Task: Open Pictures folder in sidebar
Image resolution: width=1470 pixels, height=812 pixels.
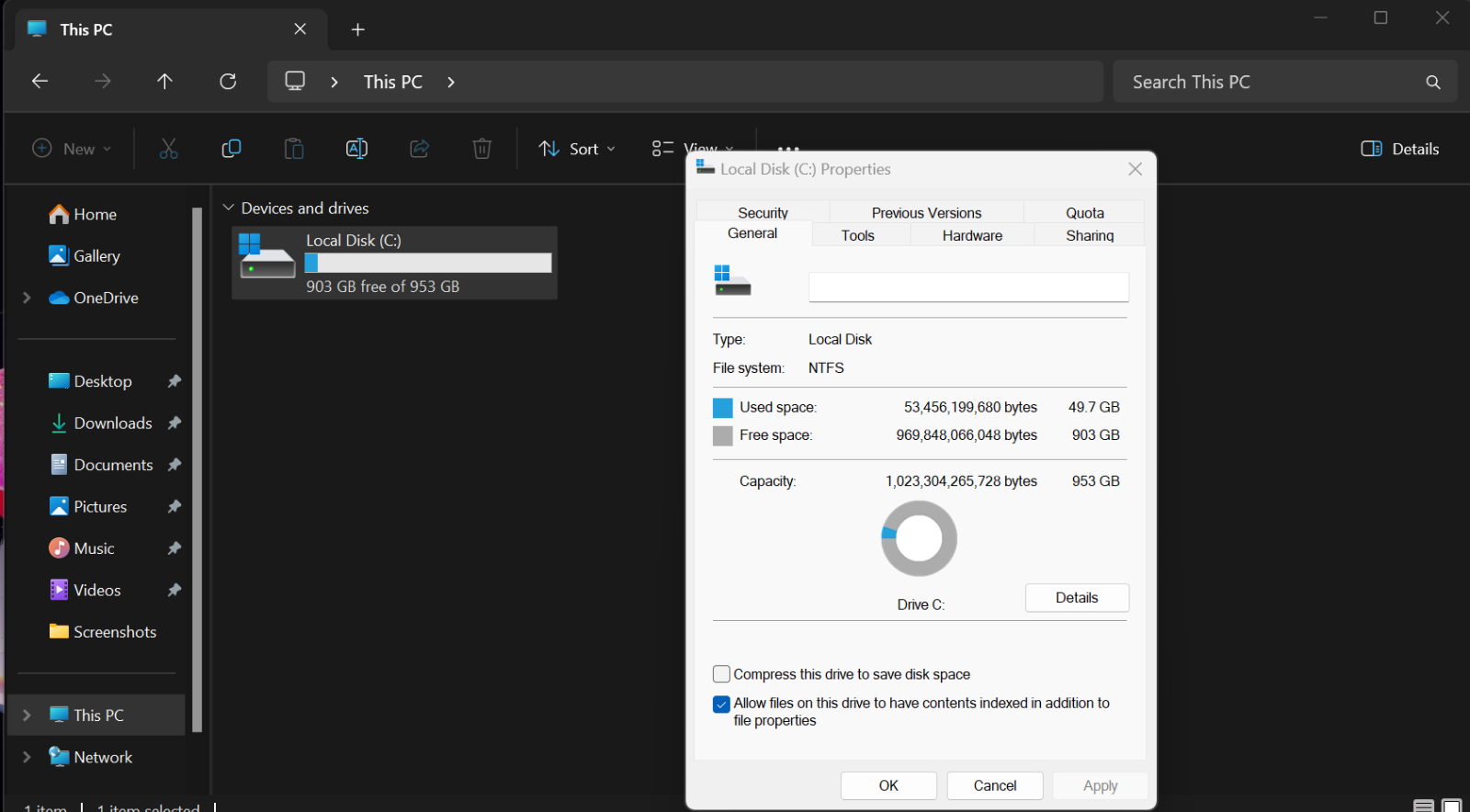Action: coord(100,506)
